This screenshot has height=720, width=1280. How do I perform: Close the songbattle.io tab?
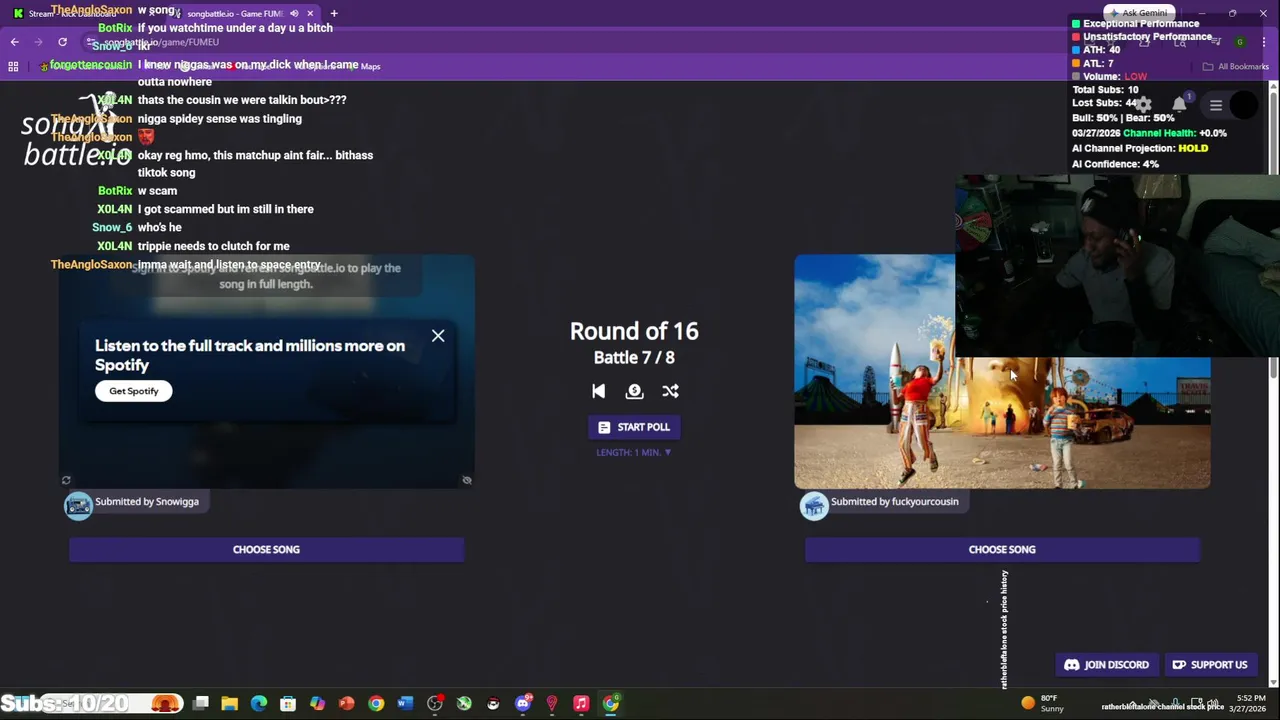pyautogui.click(x=310, y=13)
